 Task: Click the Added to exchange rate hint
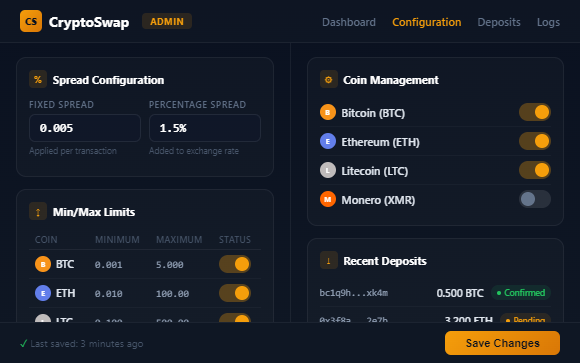click(194, 151)
